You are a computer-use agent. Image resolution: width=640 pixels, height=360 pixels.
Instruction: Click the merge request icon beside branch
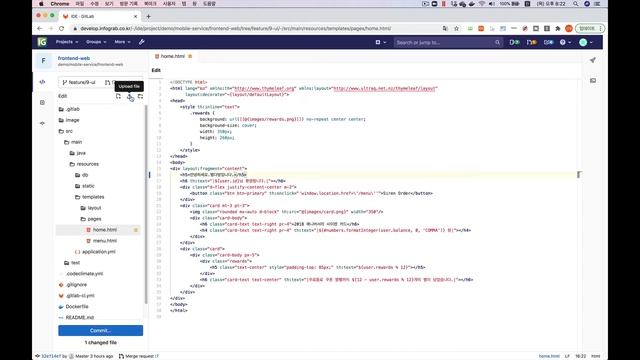click(x=107, y=82)
